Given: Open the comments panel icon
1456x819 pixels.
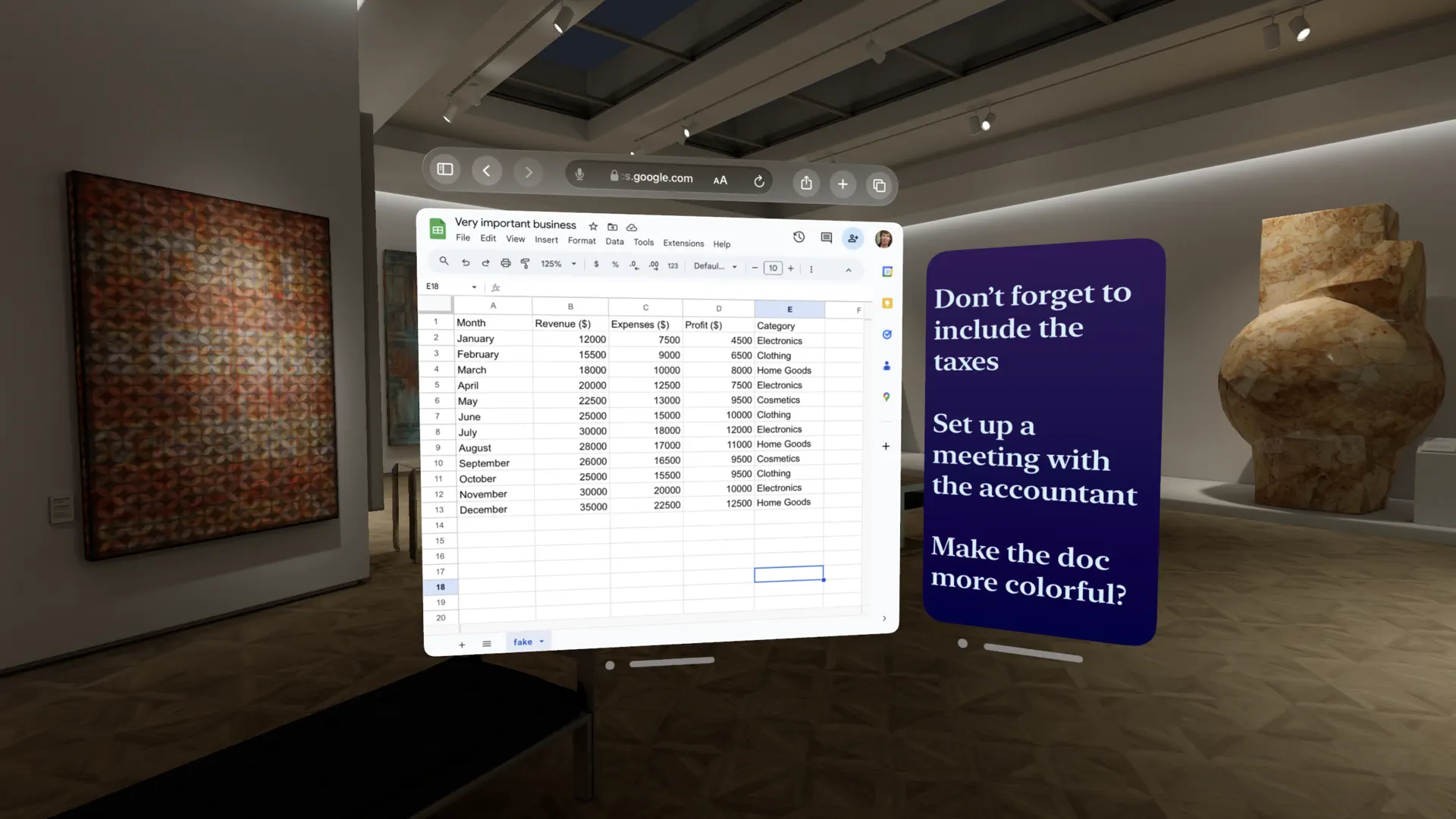Looking at the screenshot, I should (x=826, y=238).
